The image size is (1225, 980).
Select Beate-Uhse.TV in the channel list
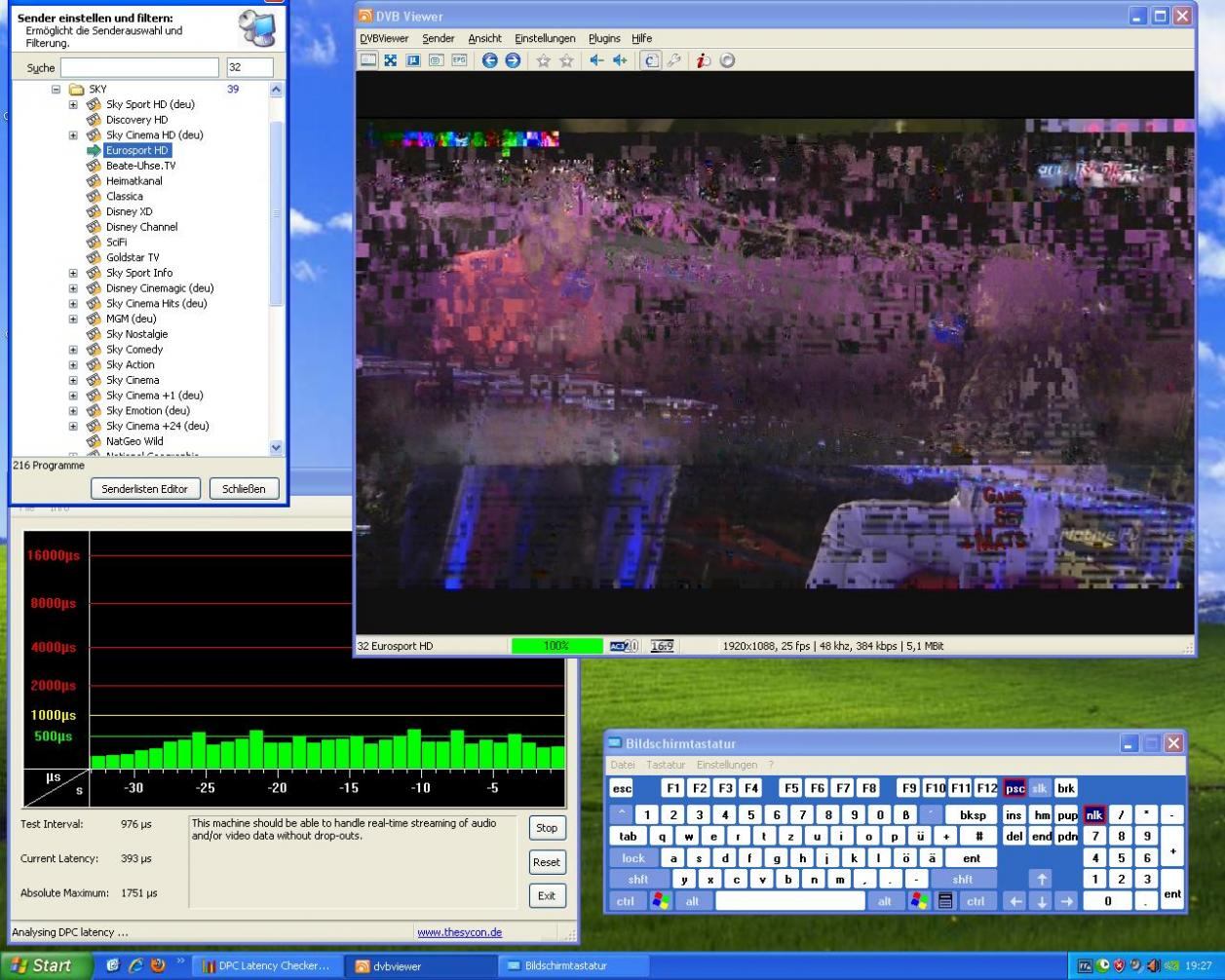coord(140,166)
